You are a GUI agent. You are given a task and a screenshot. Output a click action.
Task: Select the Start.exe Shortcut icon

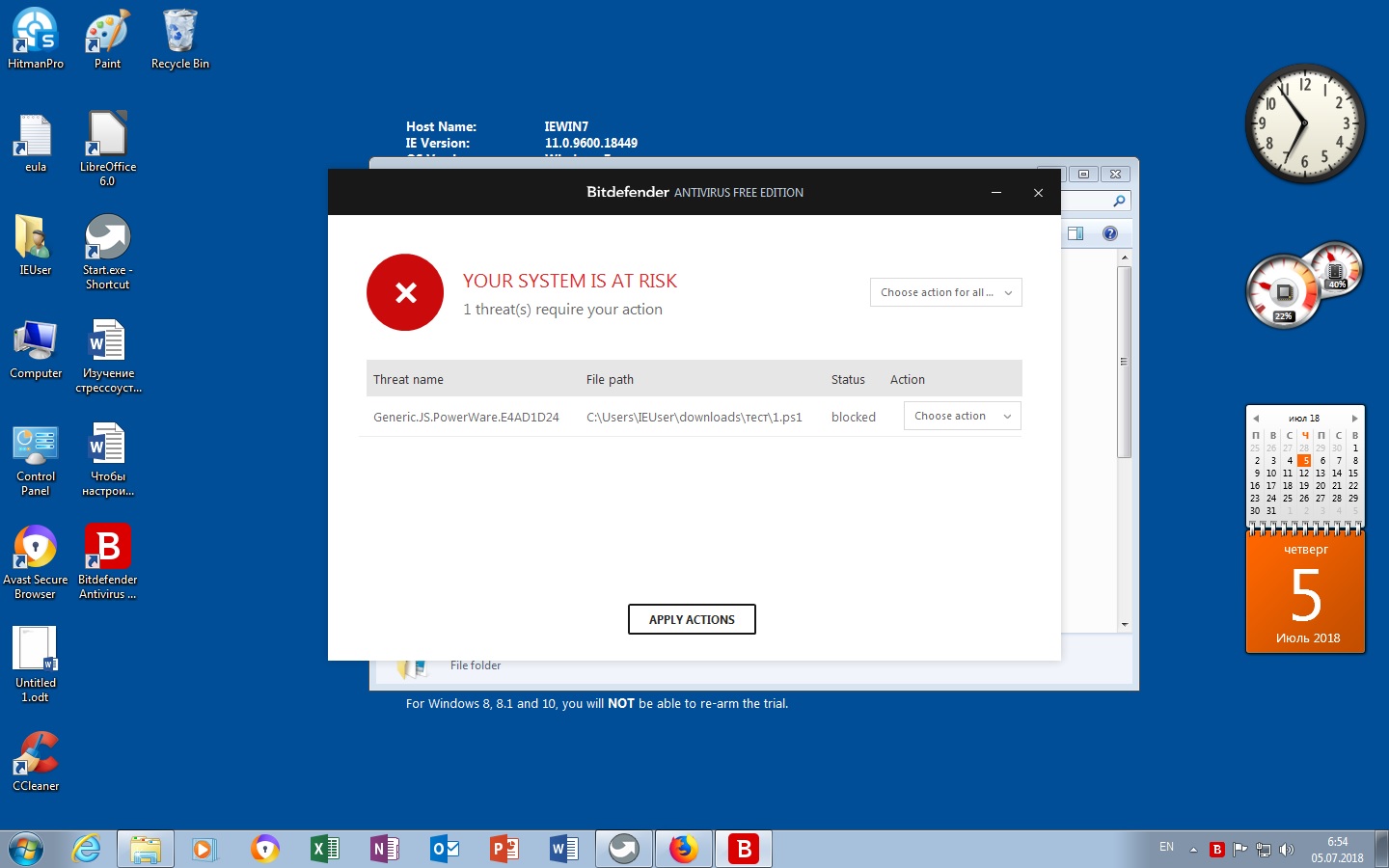click(x=107, y=252)
